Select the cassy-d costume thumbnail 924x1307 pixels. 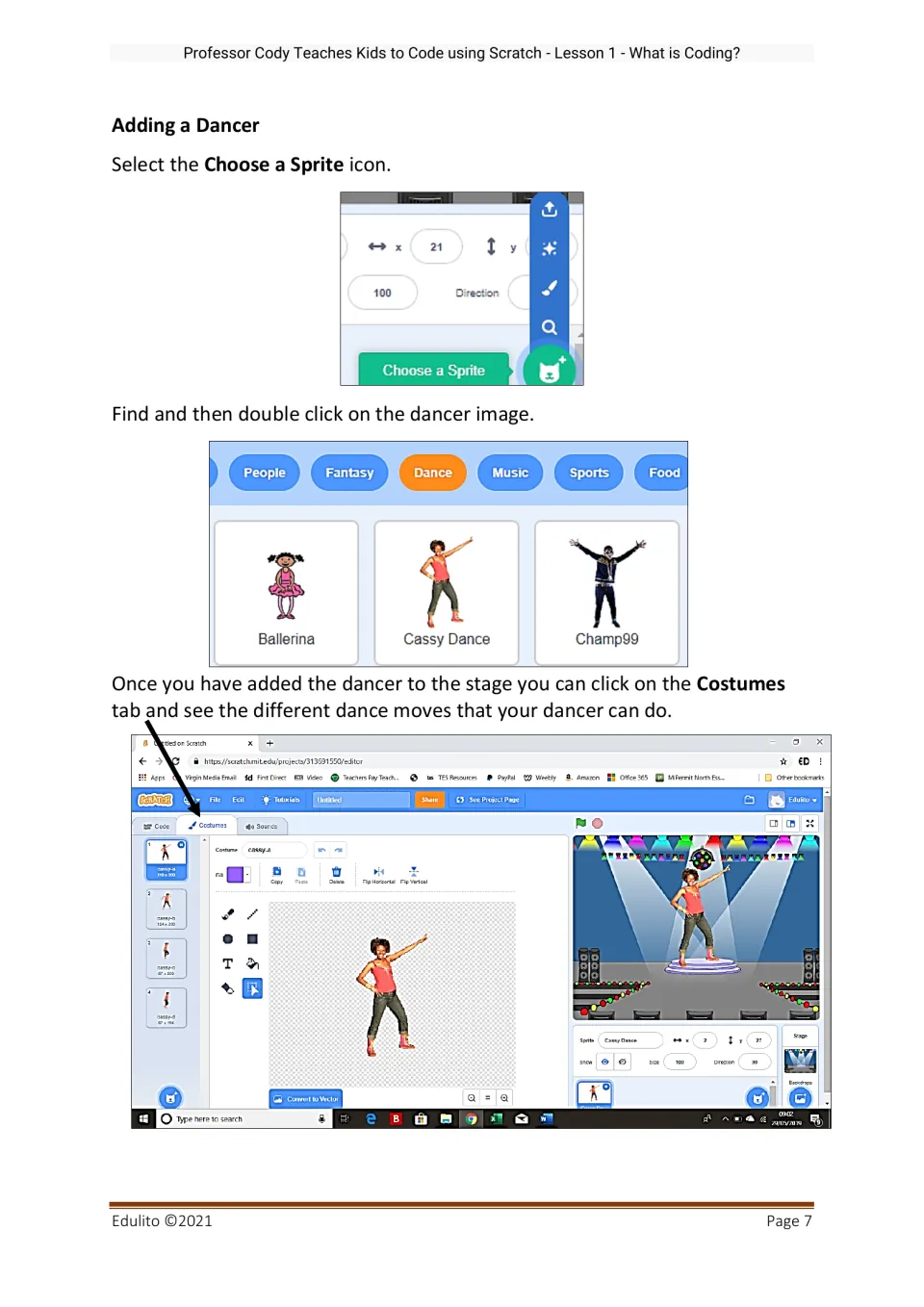click(x=167, y=1007)
